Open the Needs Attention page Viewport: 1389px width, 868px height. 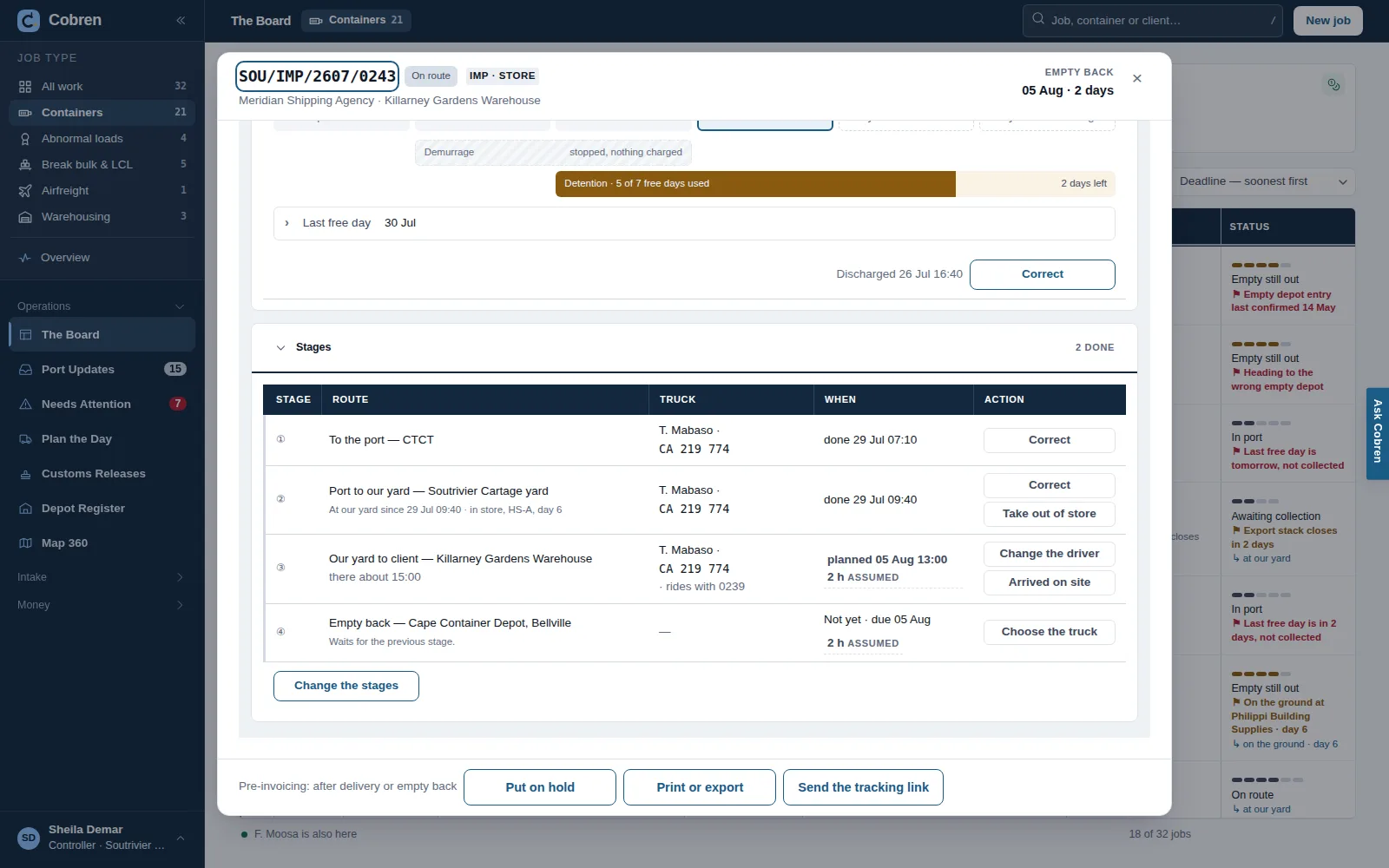pyautogui.click(x=102, y=404)
